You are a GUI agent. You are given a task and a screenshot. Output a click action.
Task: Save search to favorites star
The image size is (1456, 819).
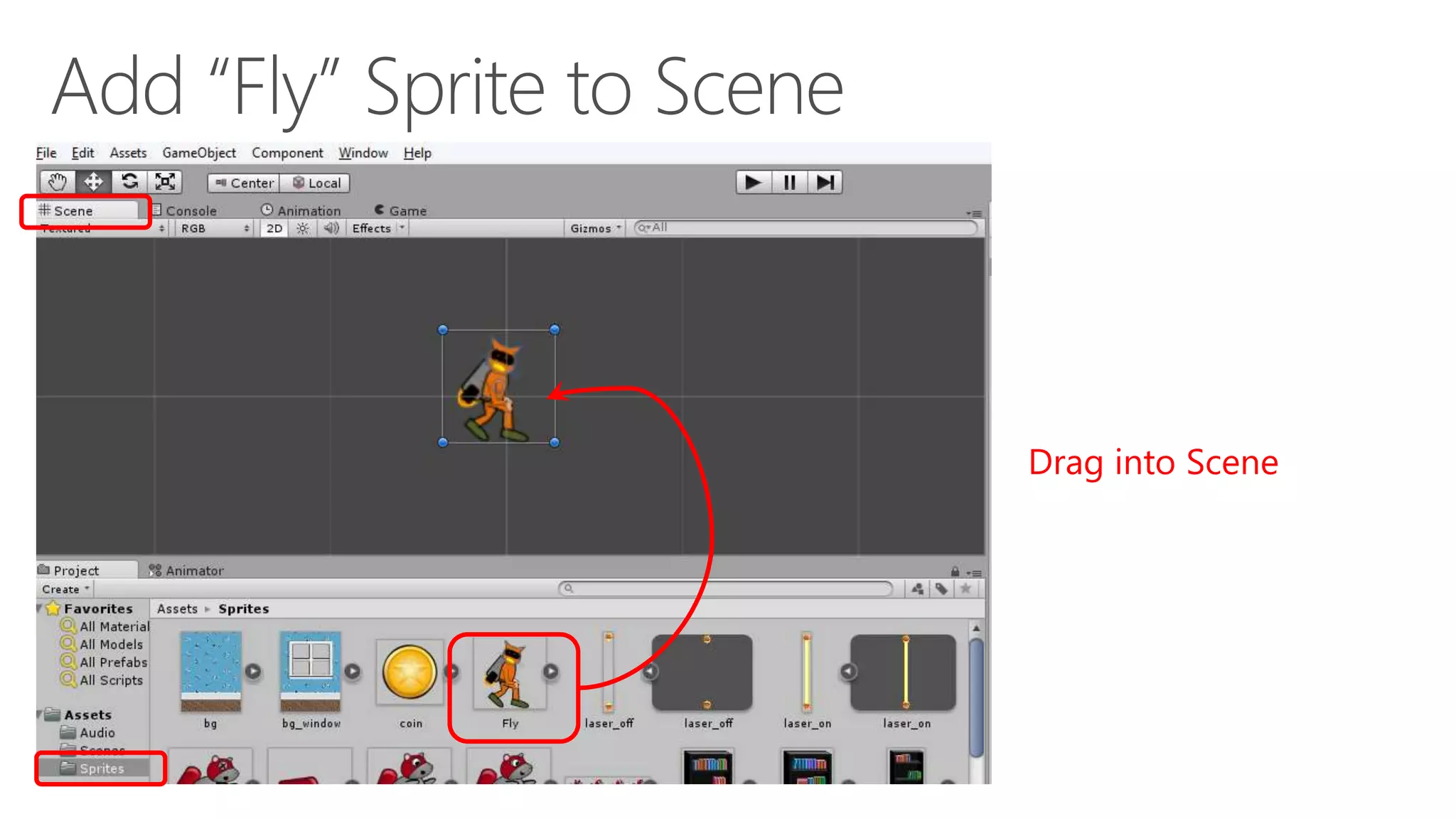point(965,589)
